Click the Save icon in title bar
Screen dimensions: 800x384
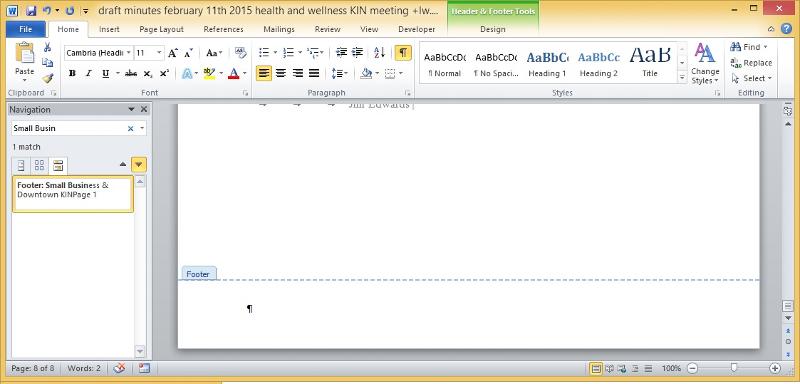pos(31,10)
